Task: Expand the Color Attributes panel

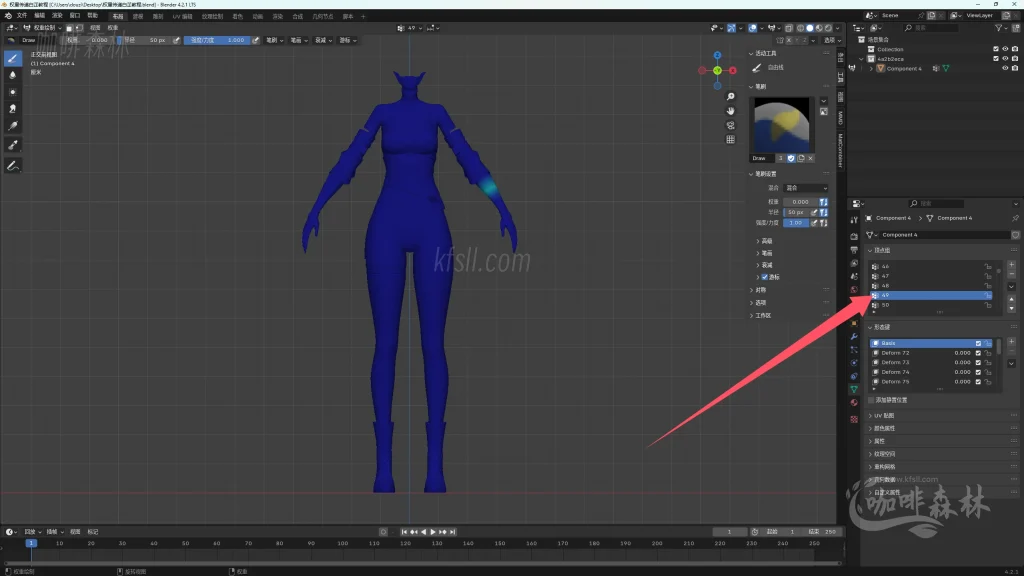Action: [x=884, y=428]
